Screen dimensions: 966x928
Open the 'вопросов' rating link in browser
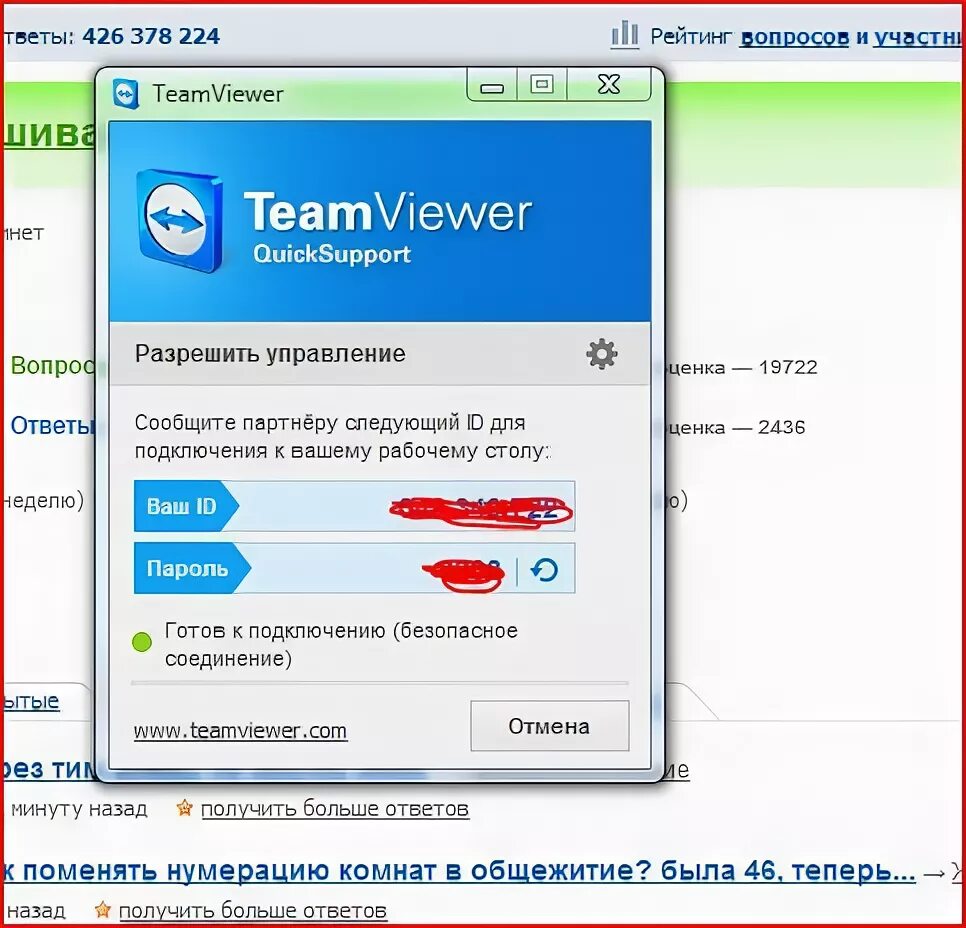pos(794,37)
